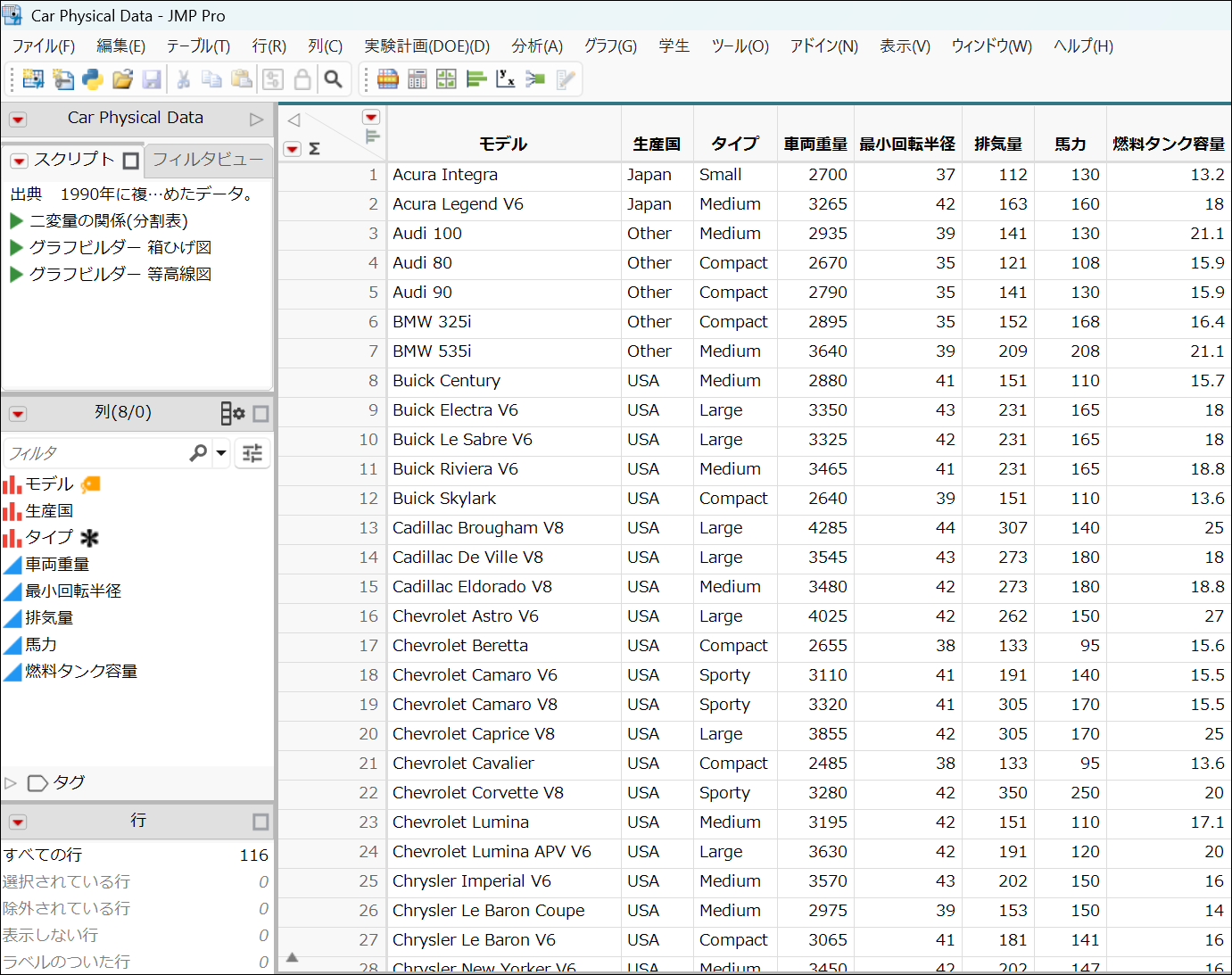The width and height of the screenshot is (1232, 975).
Task: Click the 車両重量 column header
Action: click(814, 144)
